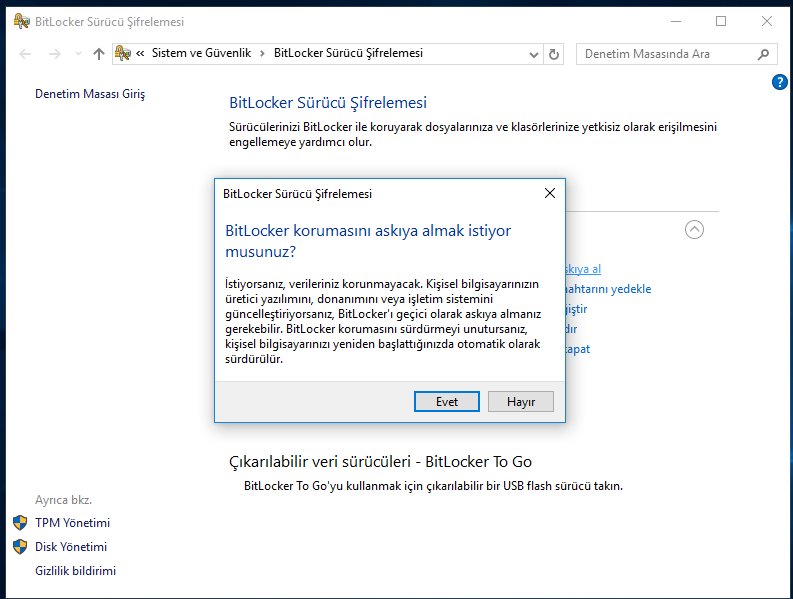Click the back navigation arrow

[x=26, y=54]
